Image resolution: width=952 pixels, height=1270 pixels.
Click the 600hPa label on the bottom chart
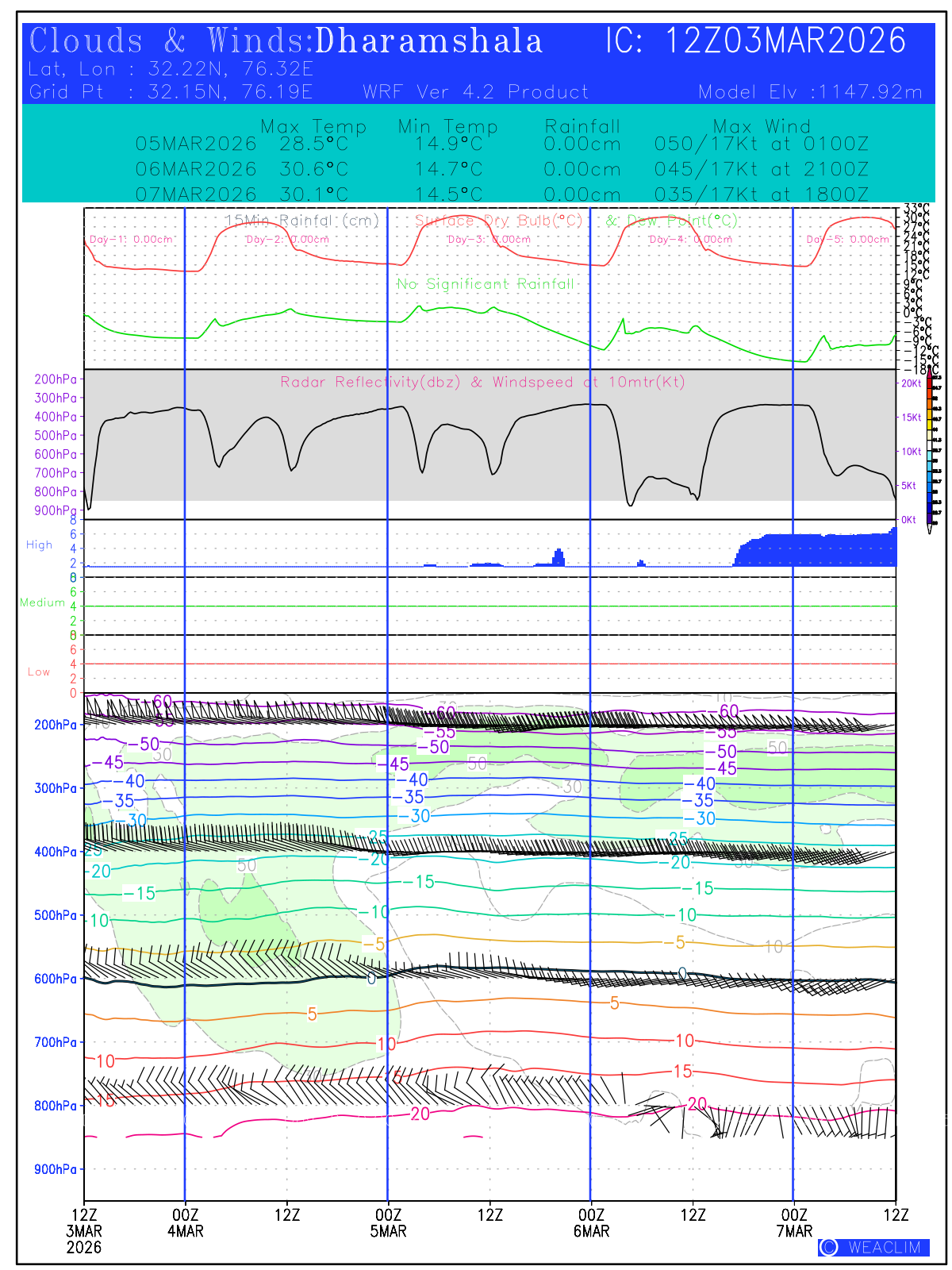click(x=56, y=979)
